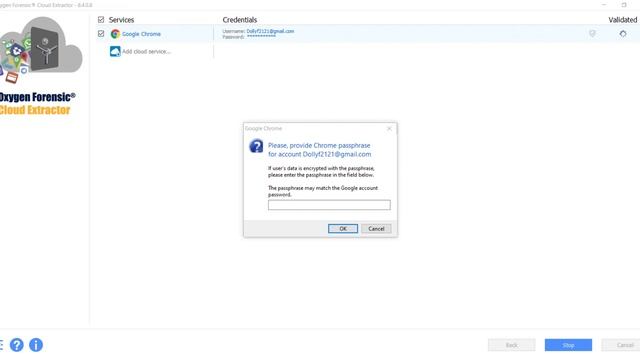This screenshot has height=360, width=640.
Task: Click the disabled Back button
Action: coord(511,345)
